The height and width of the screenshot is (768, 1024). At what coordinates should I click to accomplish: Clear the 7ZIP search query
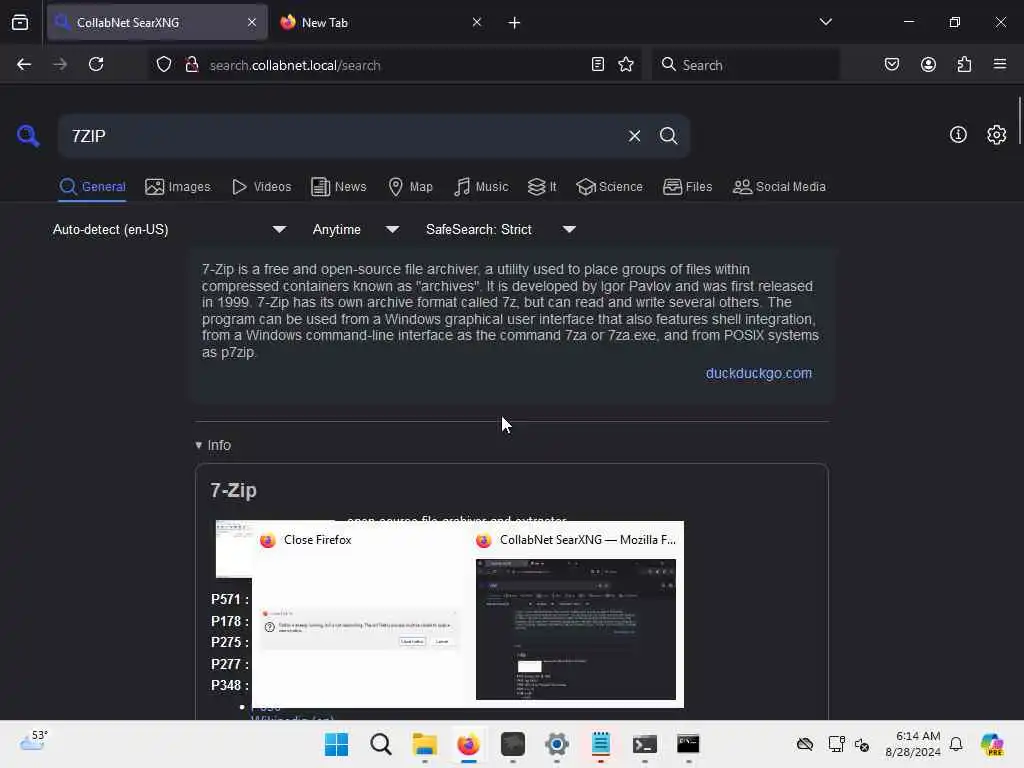tap(634, 136)
